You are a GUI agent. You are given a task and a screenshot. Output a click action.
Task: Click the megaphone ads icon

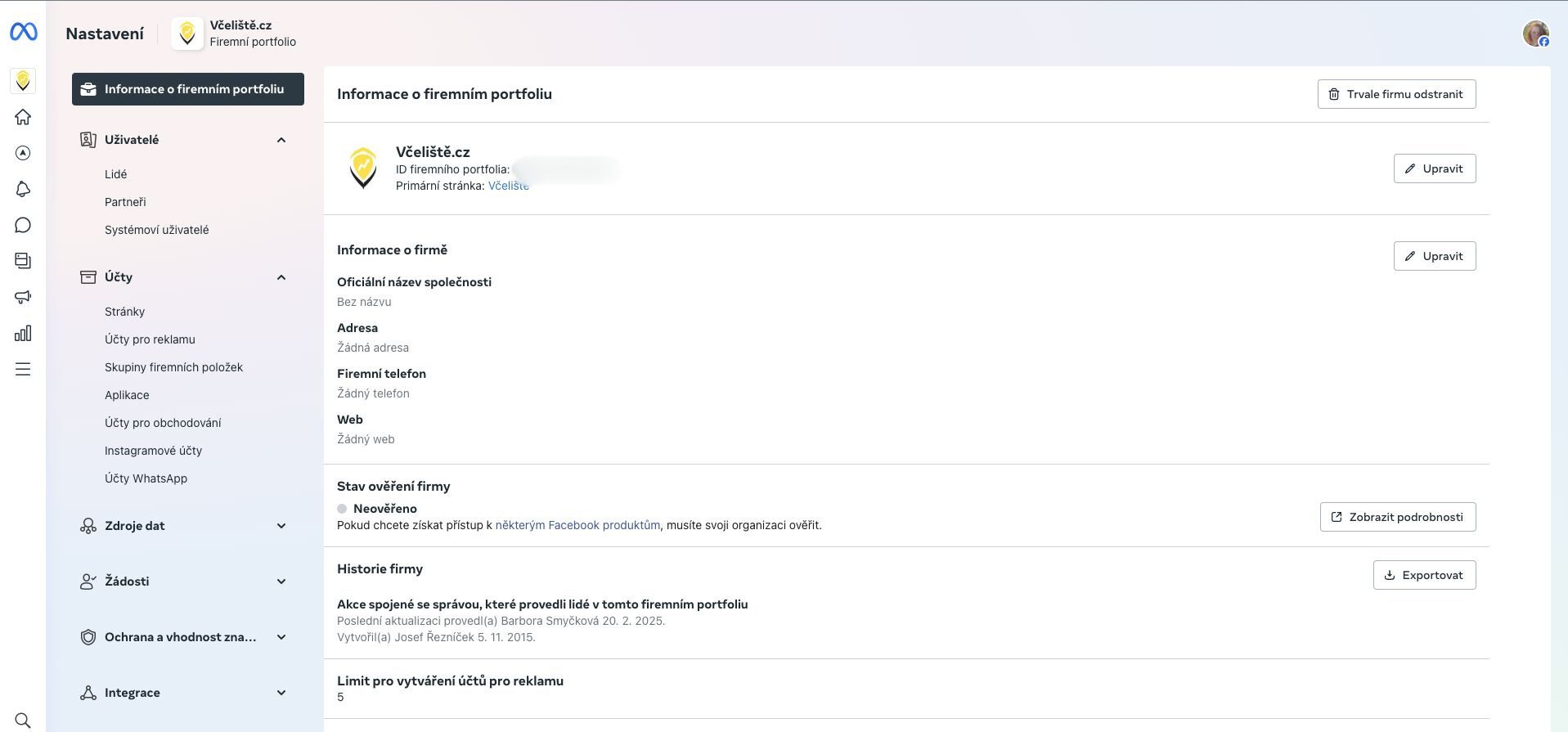point(23,297)
